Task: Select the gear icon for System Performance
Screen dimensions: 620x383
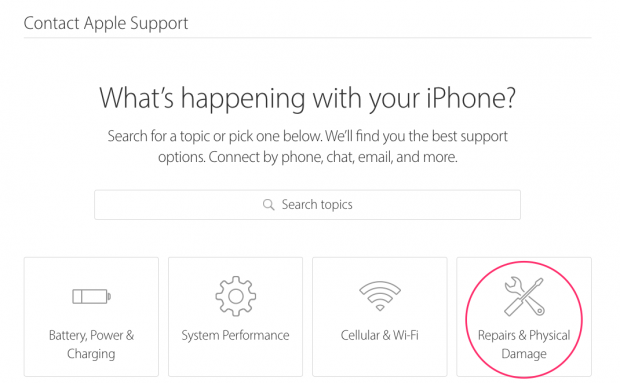Action: pos(235,296)
